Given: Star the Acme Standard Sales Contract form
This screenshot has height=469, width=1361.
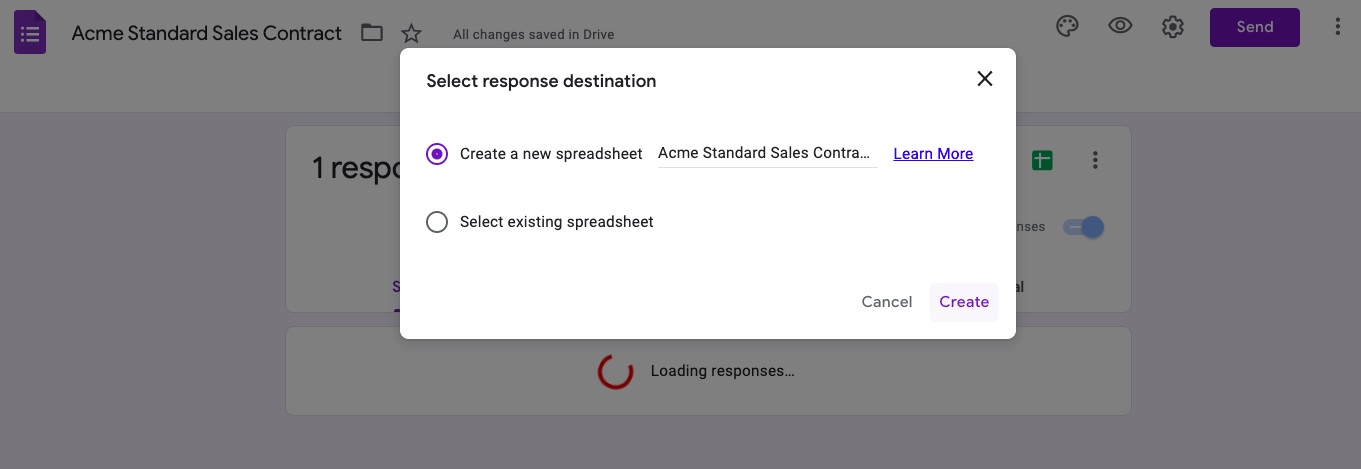Looking at the screenshot, I should pyautogui.click(x=411, y=33).
